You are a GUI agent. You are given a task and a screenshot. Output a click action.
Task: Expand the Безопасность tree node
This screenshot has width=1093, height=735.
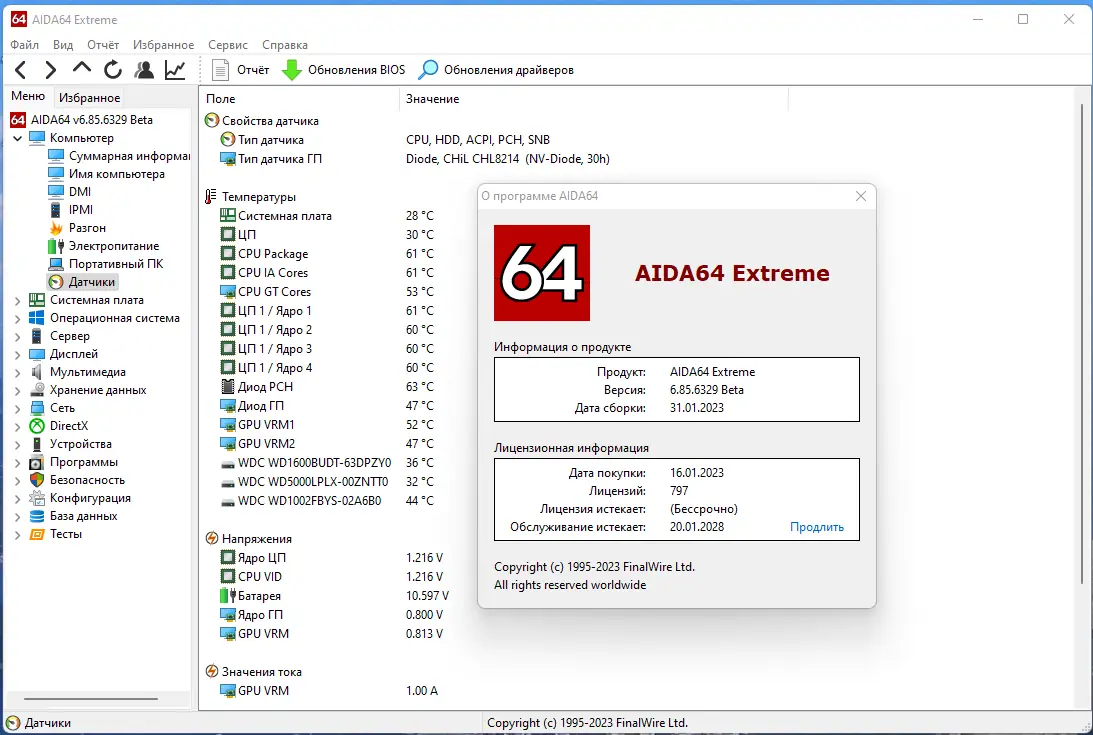click(x=17, y=481)
